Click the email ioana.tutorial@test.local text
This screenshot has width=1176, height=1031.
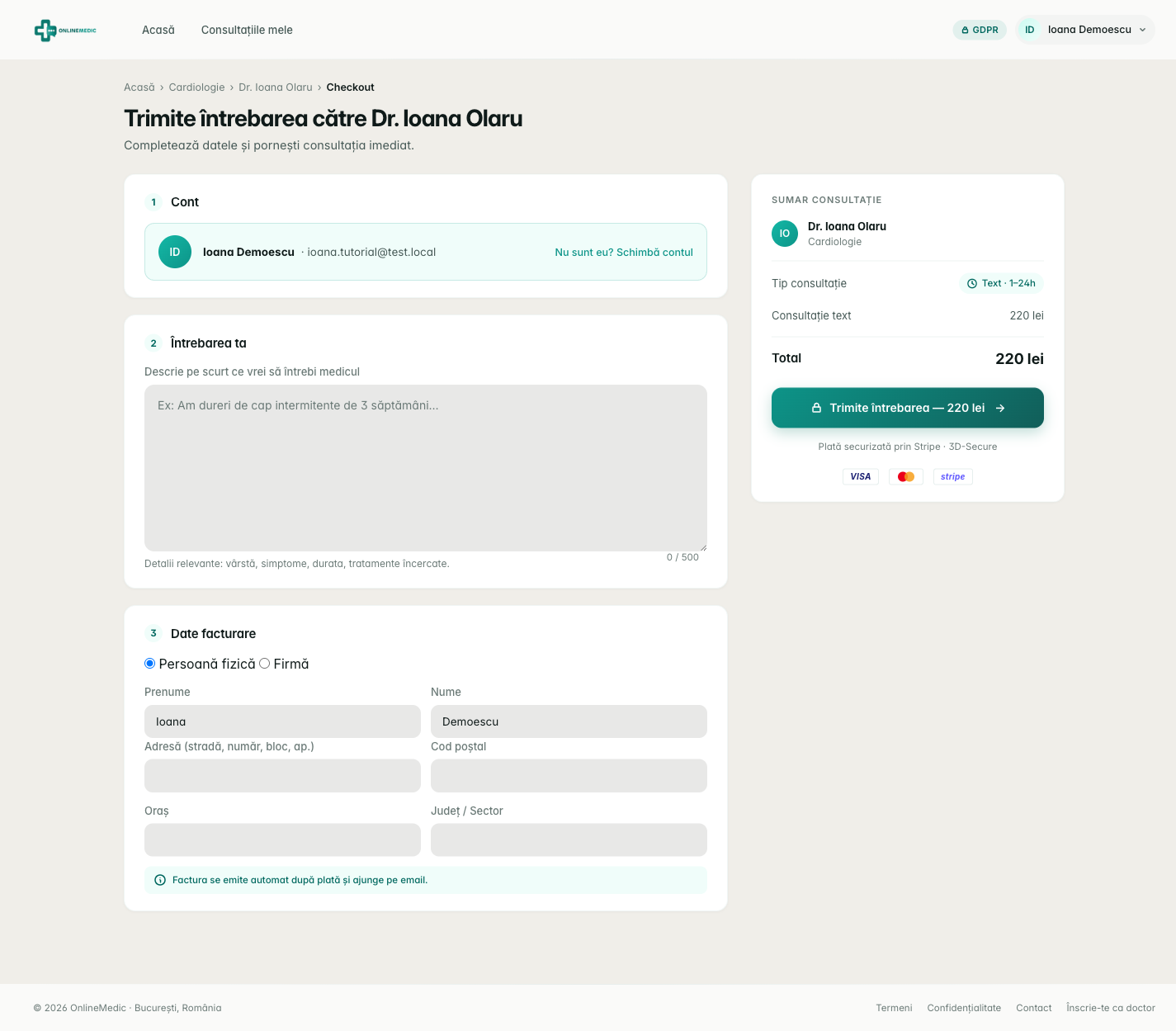tap(371, 253)
